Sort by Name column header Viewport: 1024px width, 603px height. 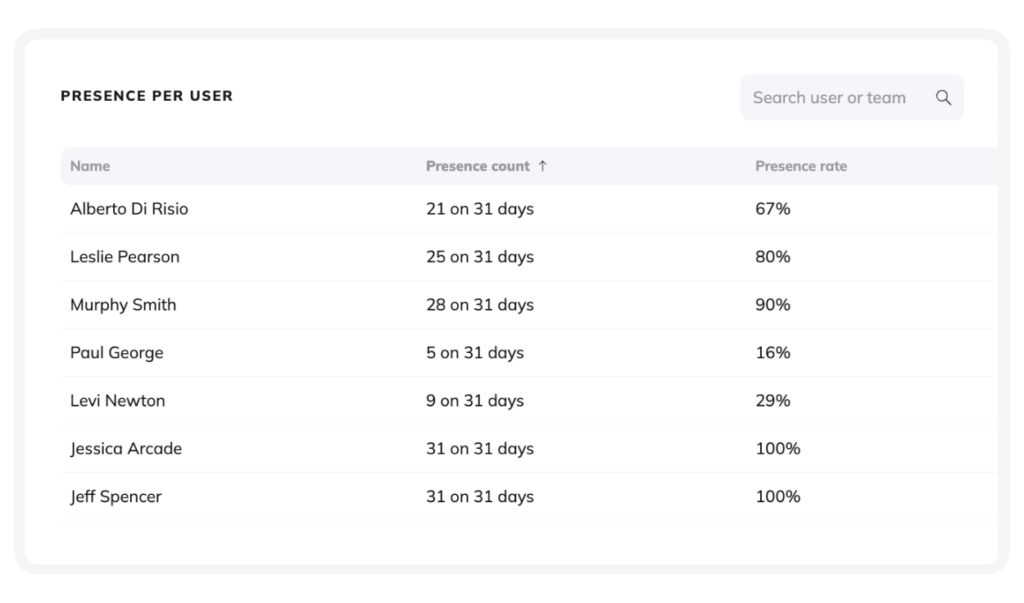pyautogui.click(x=90, y=167)
